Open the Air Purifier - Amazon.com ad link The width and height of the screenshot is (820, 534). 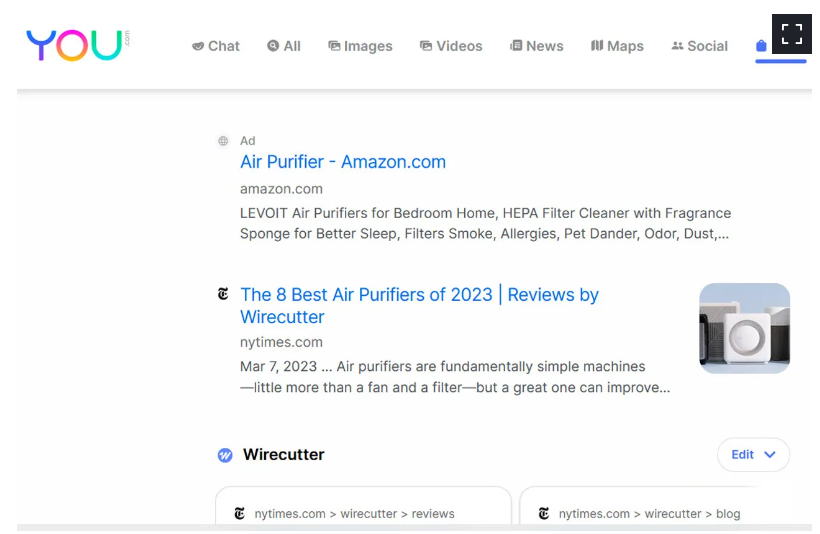[x=343, y=162]
